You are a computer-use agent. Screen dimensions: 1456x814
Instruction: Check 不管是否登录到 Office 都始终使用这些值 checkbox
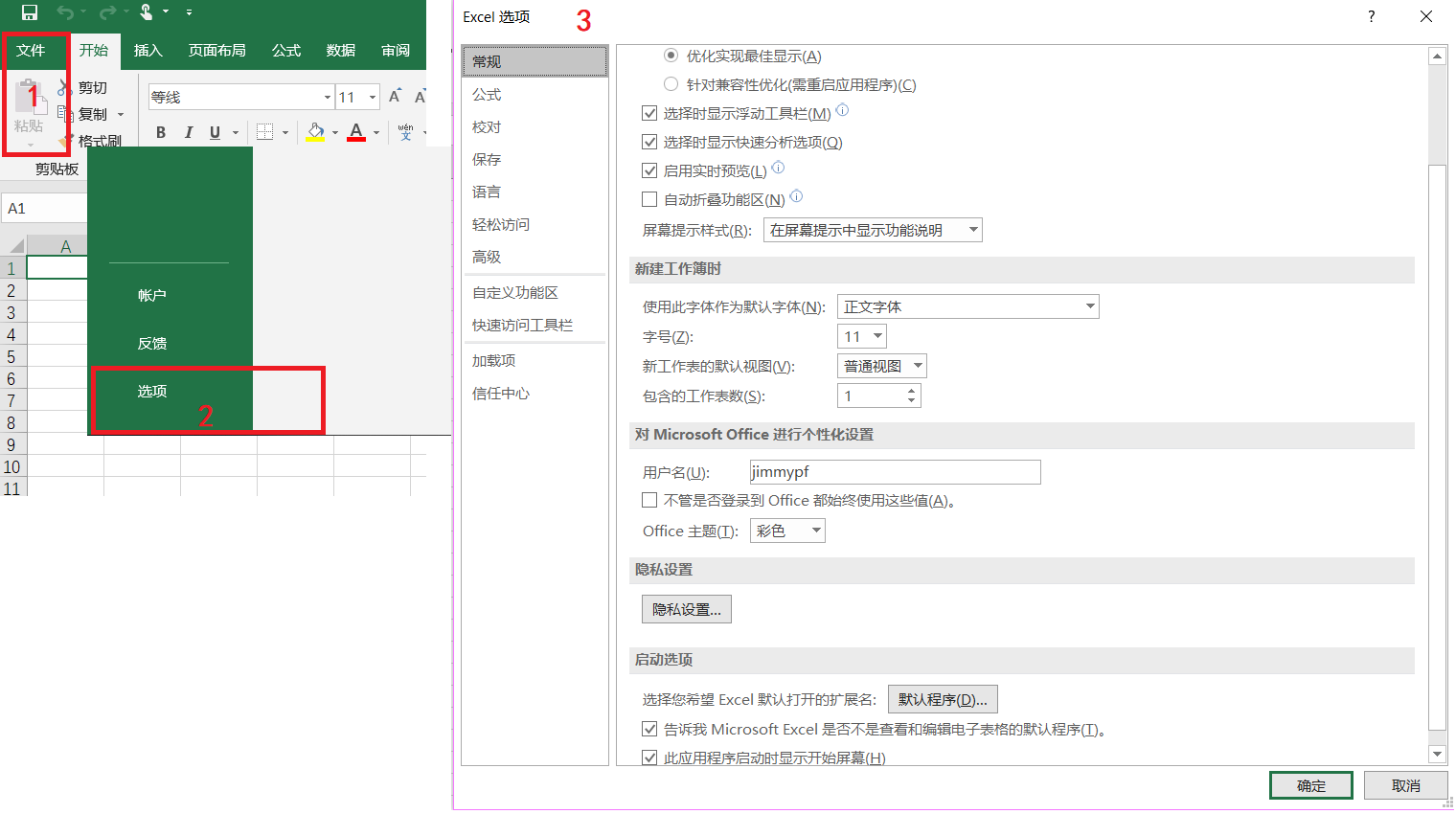pyautogui.click(x=649, y=500)
